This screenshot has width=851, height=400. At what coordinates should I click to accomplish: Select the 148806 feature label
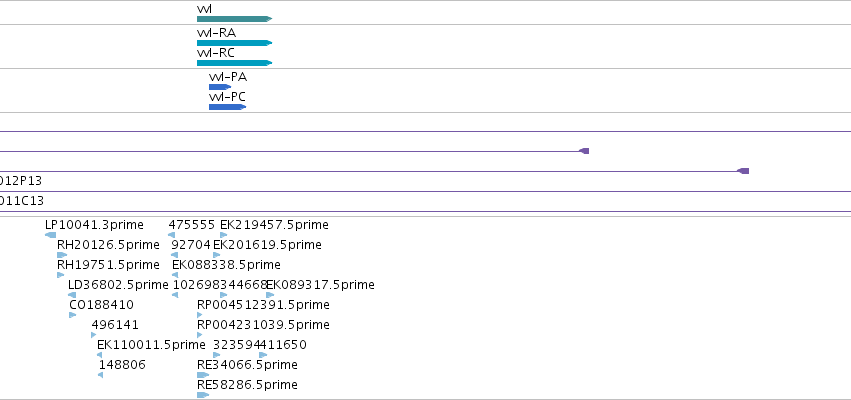(x=122, y=365)
